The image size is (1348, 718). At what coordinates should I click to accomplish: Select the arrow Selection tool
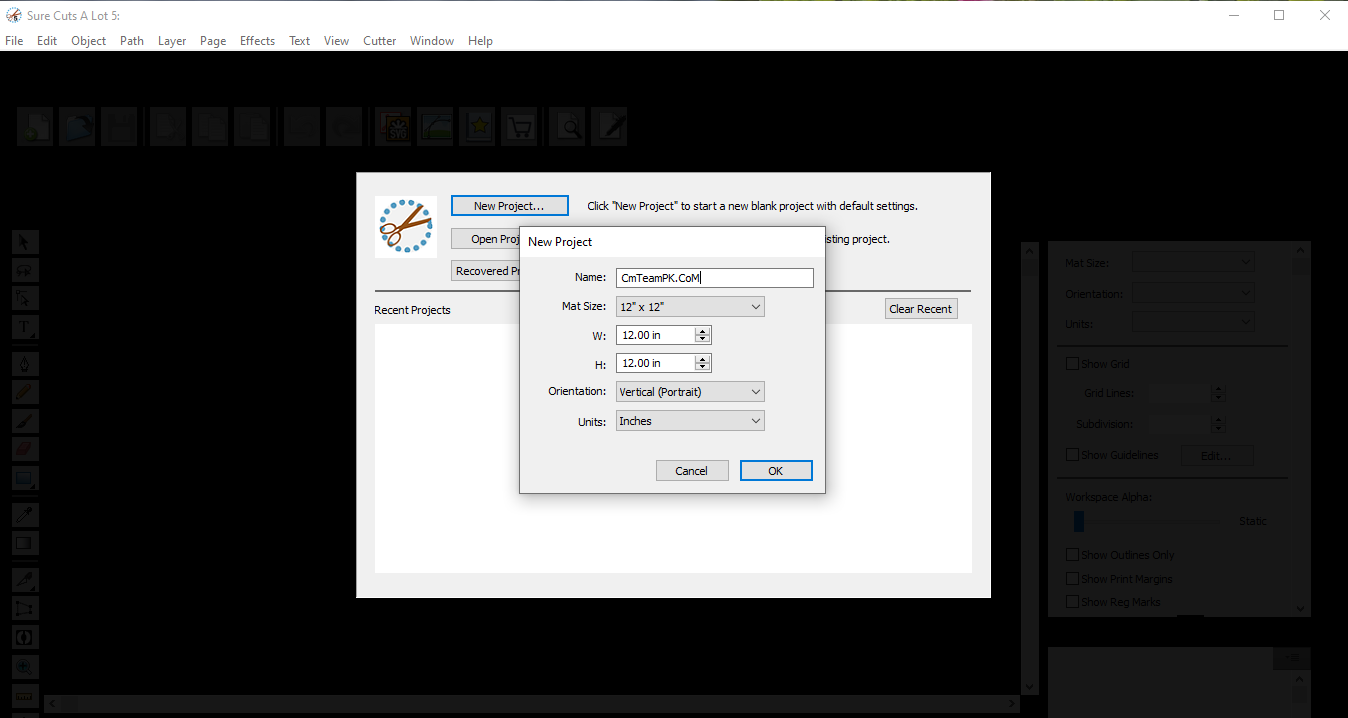click(x=25, y=242)
